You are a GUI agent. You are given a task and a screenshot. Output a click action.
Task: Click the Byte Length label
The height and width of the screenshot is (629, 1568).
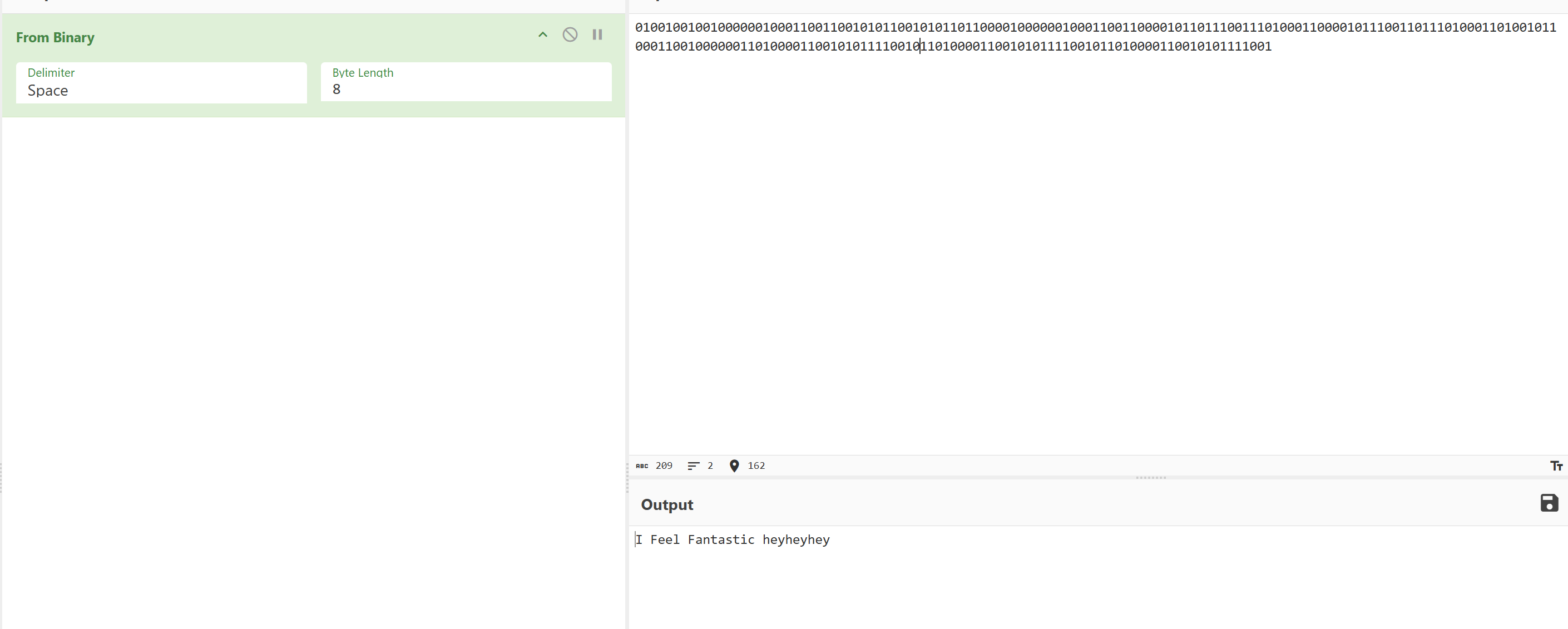[362, 72]
